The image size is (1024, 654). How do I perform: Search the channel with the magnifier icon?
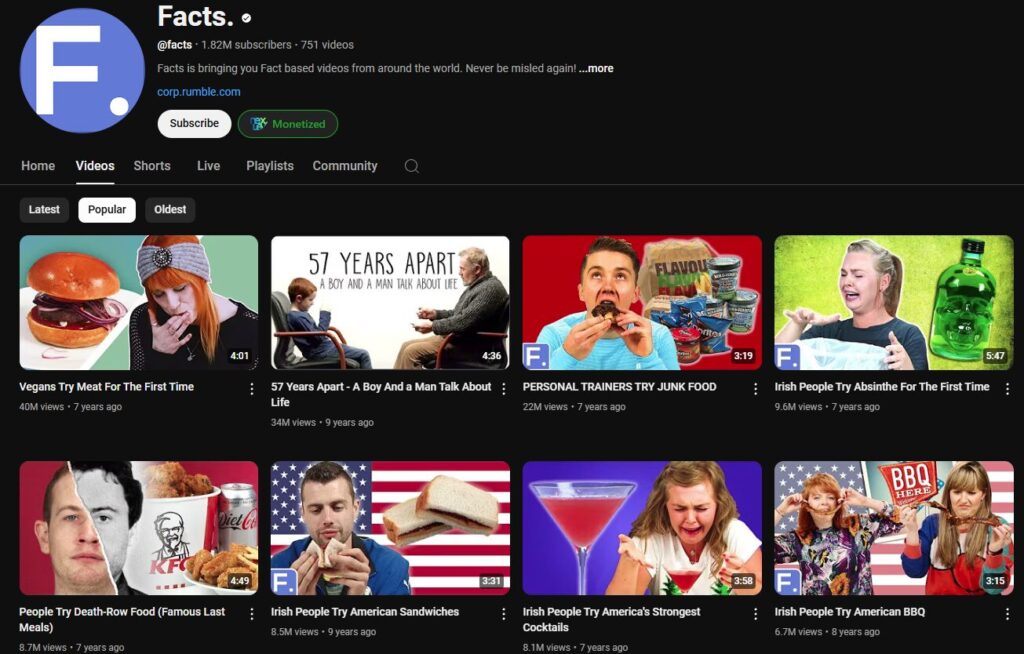coord(411,166)
